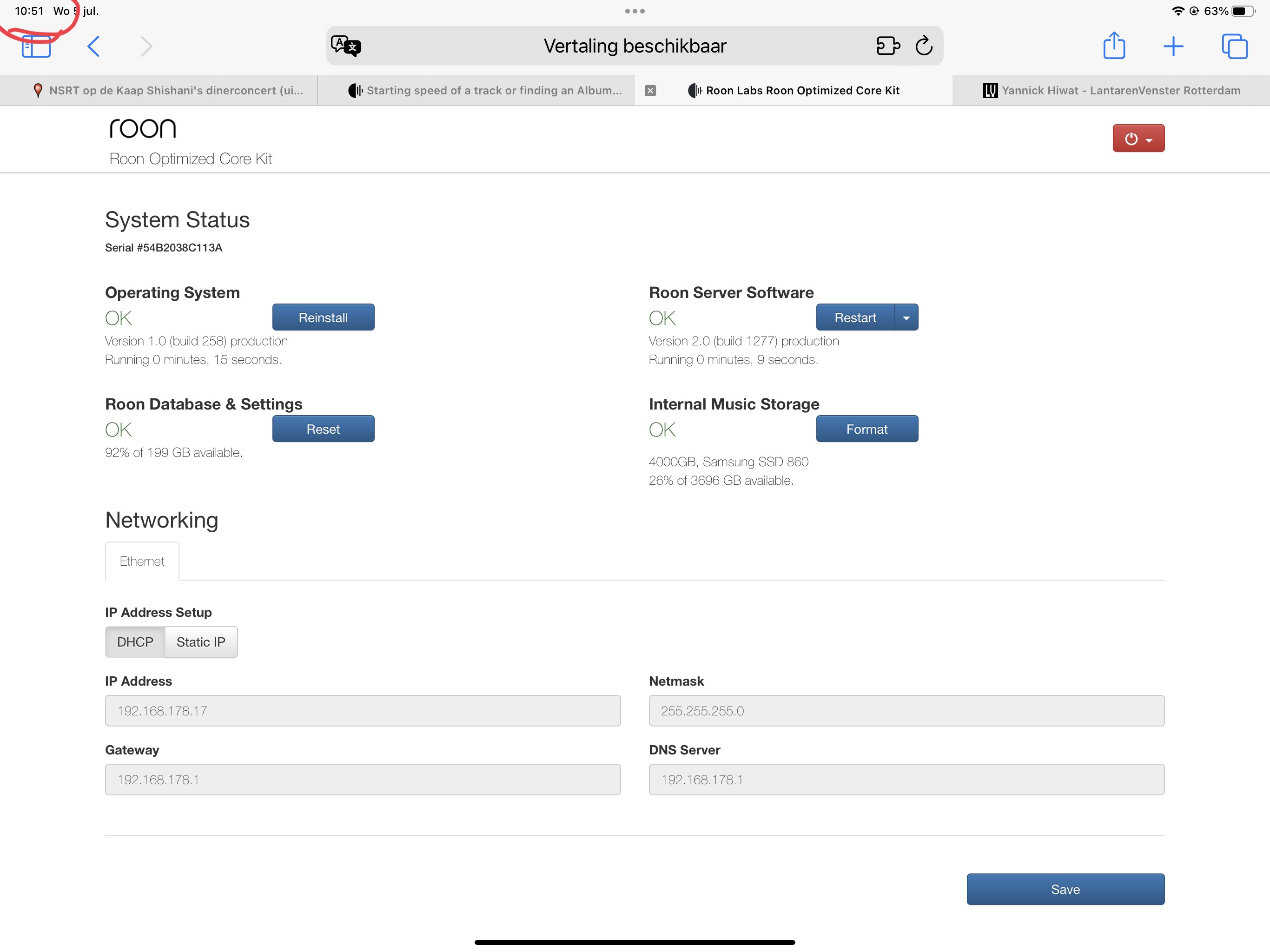Image resolution: width=1270 pixels, height=952 pixels.
Task: Open a new tab with plus icon
Action: click(x=1173, y=46)
